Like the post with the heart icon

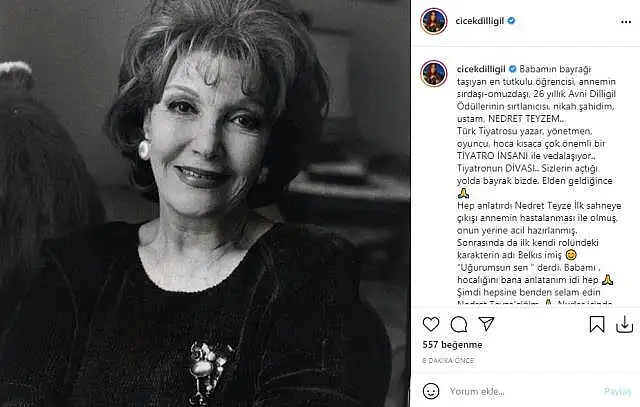point(431,325)
